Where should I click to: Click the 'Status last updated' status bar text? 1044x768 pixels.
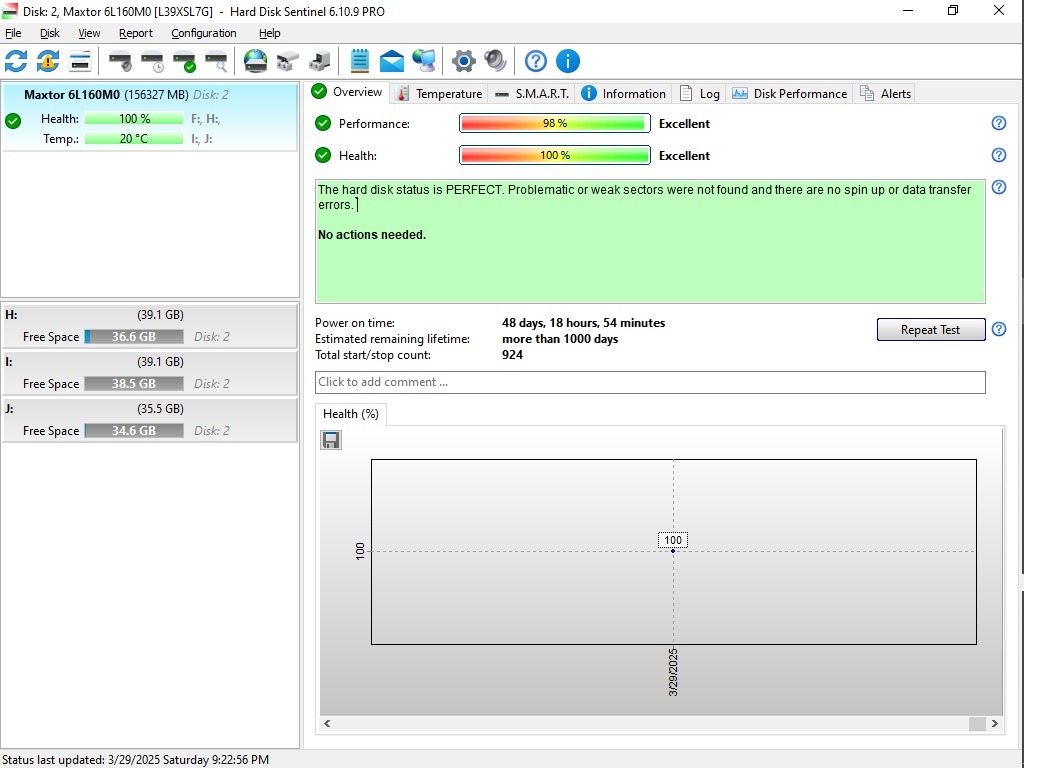point(135,759)
